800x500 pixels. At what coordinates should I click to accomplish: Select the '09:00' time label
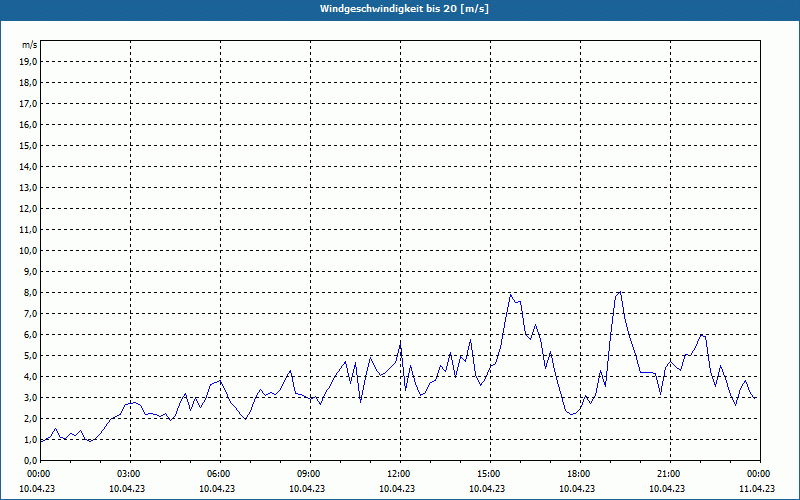[311, 474]
